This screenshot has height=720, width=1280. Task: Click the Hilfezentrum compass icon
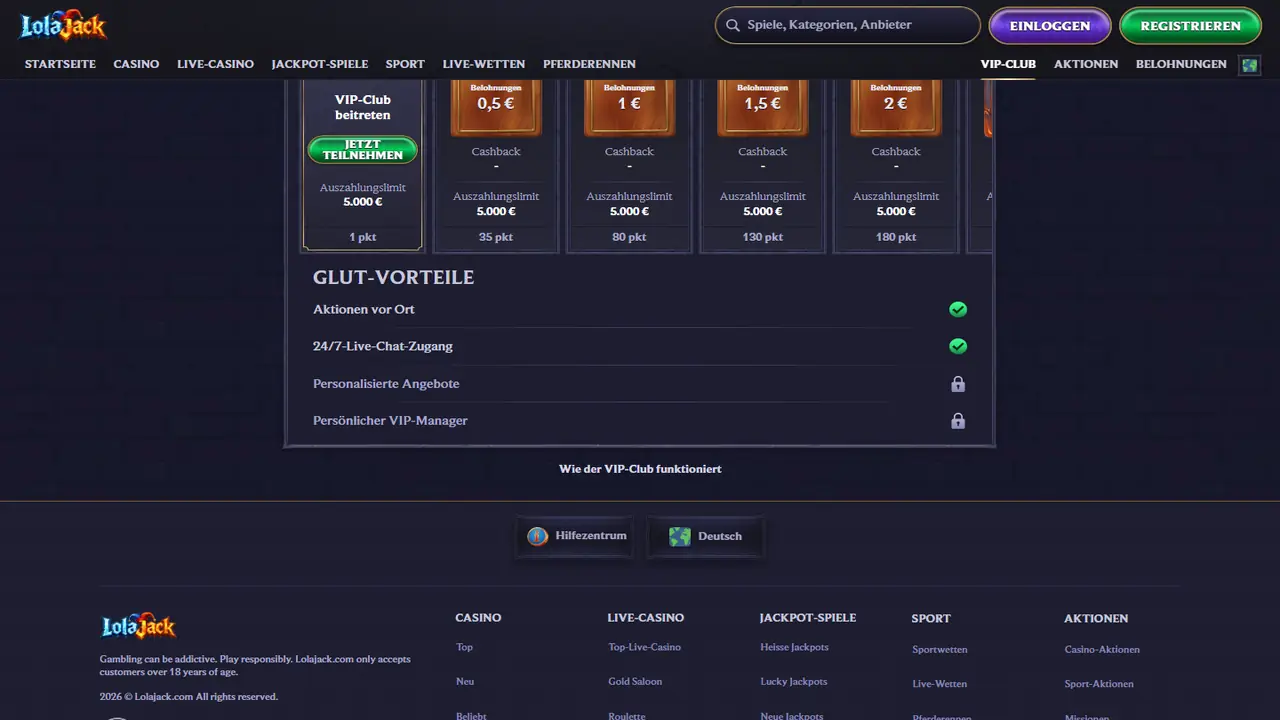coord(538,536)
